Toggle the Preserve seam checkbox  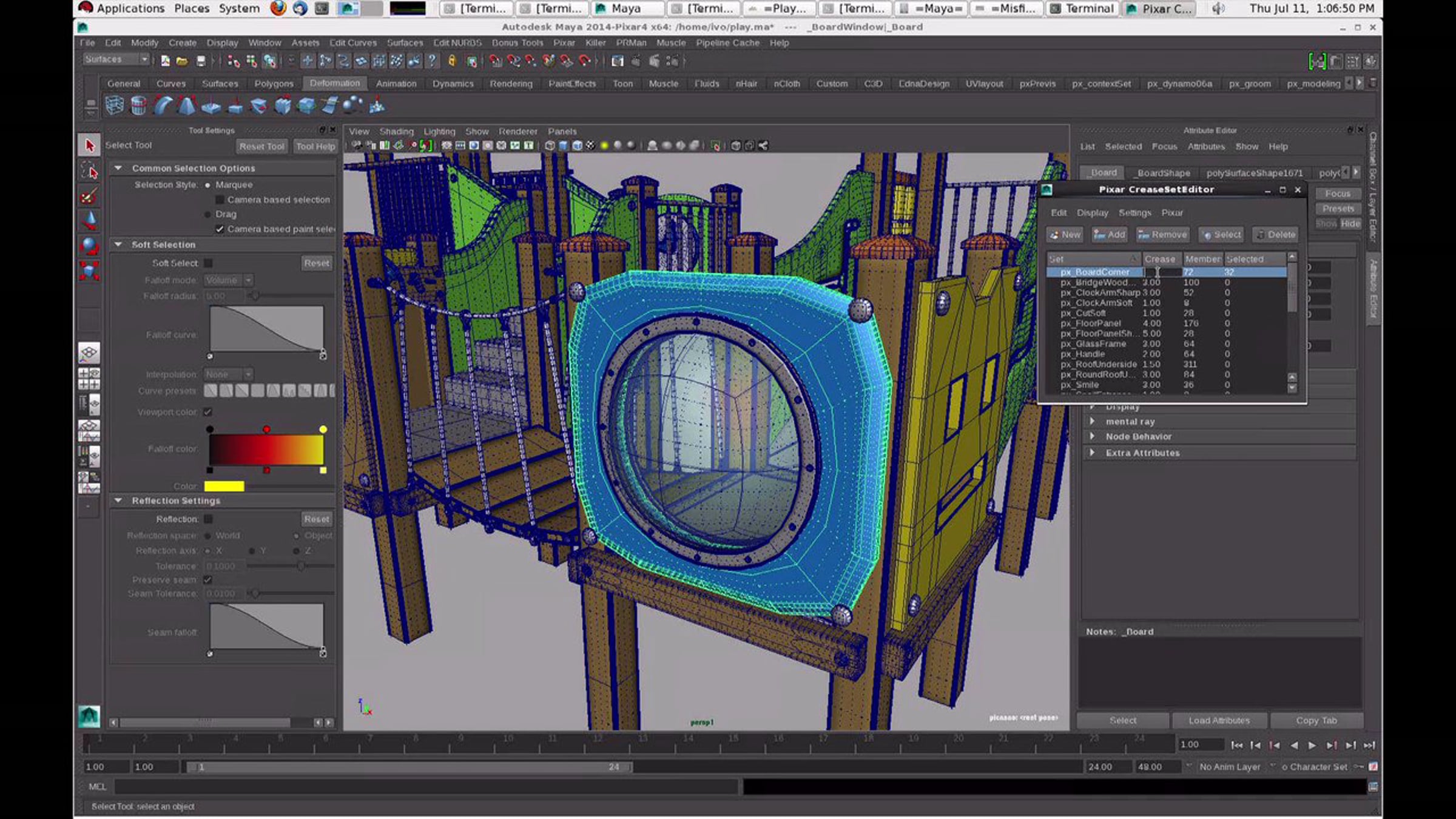tap(208, 580)
